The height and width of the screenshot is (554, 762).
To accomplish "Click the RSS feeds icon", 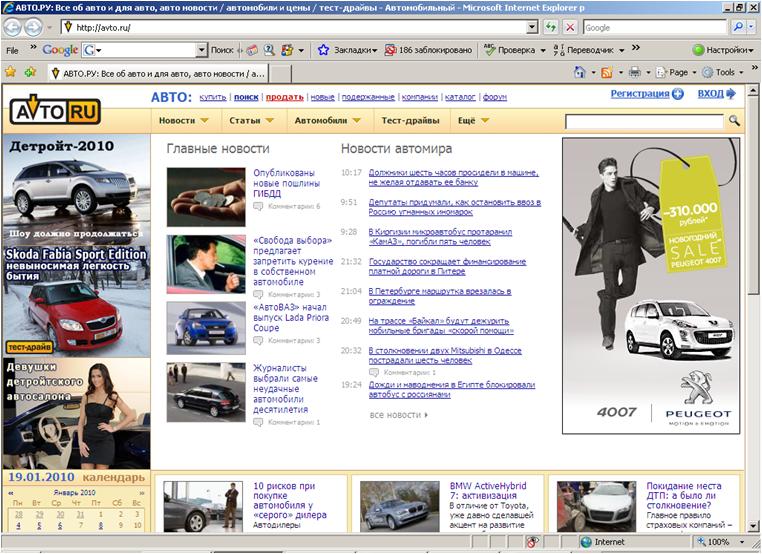I will (606, 72).
